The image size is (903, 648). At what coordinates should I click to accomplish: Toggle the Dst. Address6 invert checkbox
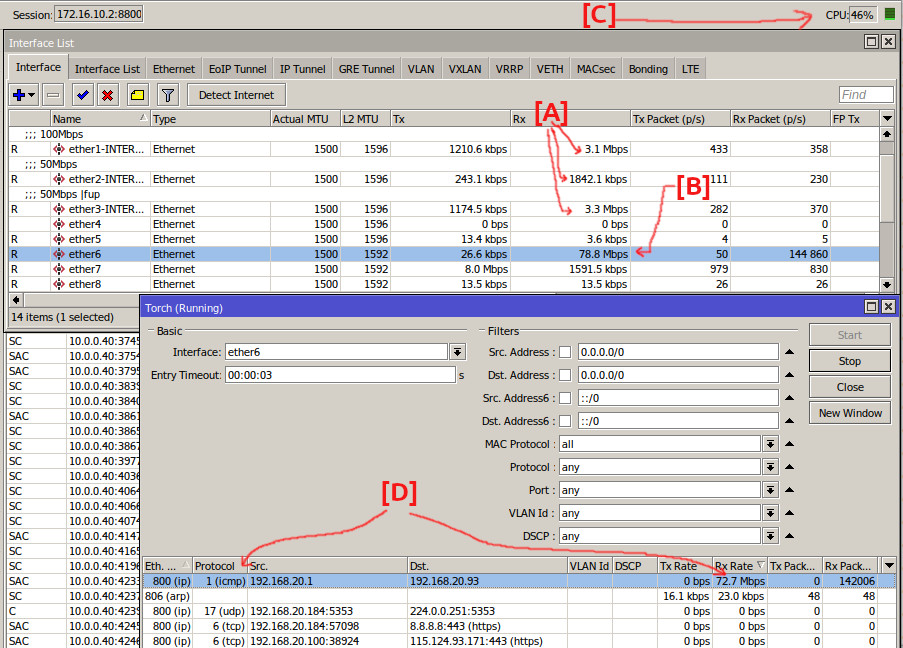566,421
